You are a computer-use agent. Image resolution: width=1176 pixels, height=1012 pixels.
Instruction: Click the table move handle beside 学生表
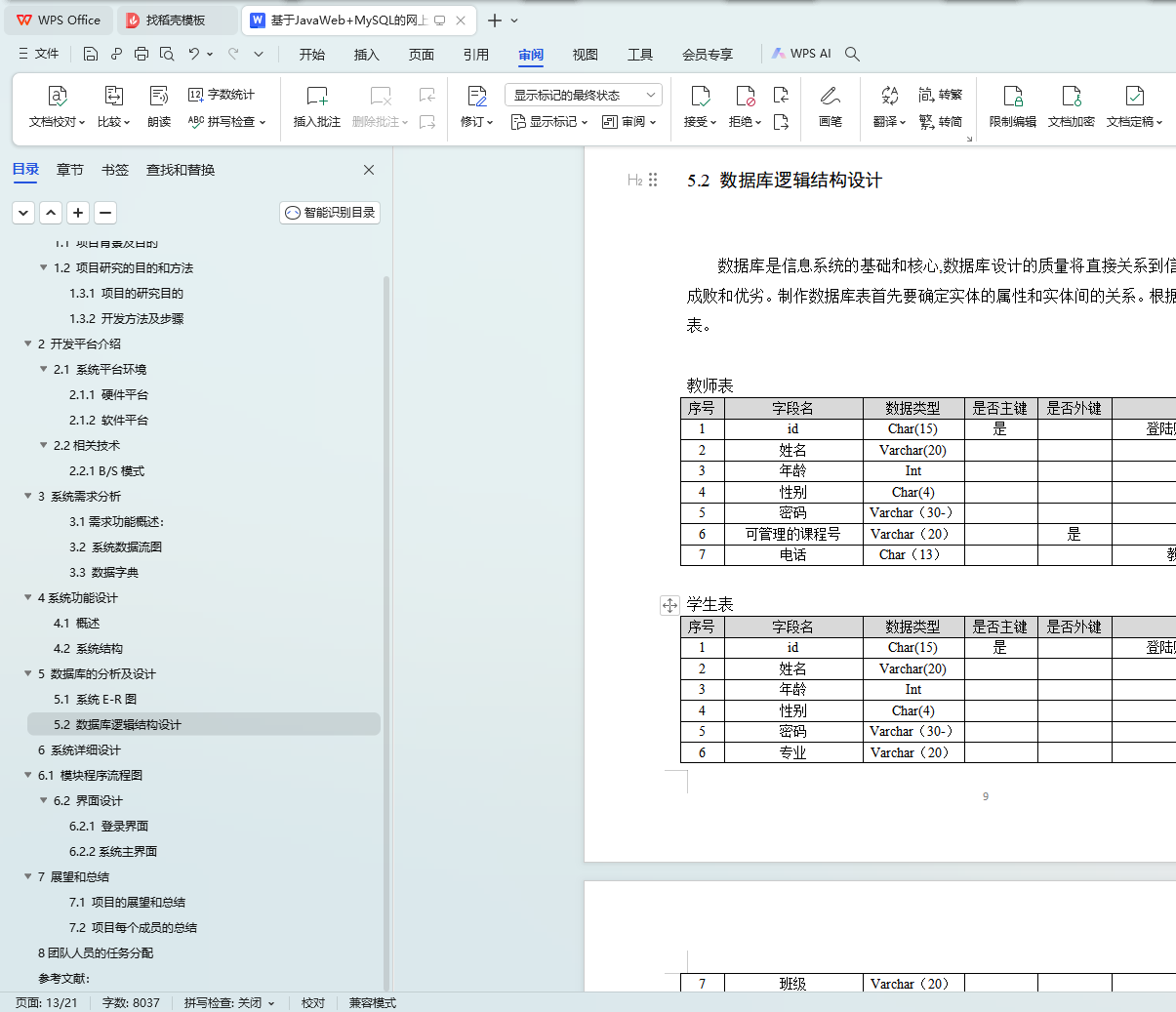(669, 605)
